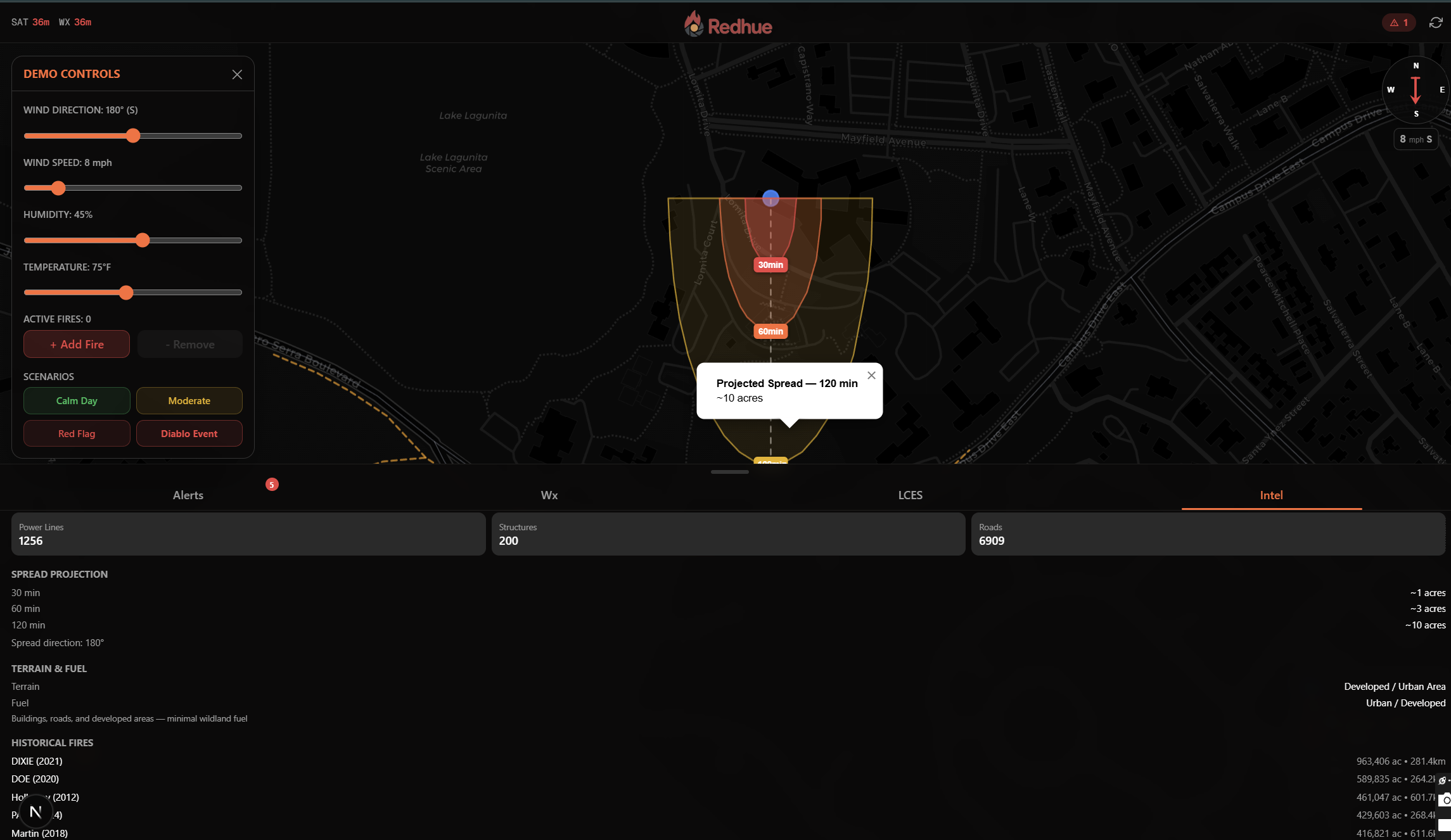The height and width of the screenshot is (840, 1451).
Task: Open the Wx tab
Action: coord(549,495)
